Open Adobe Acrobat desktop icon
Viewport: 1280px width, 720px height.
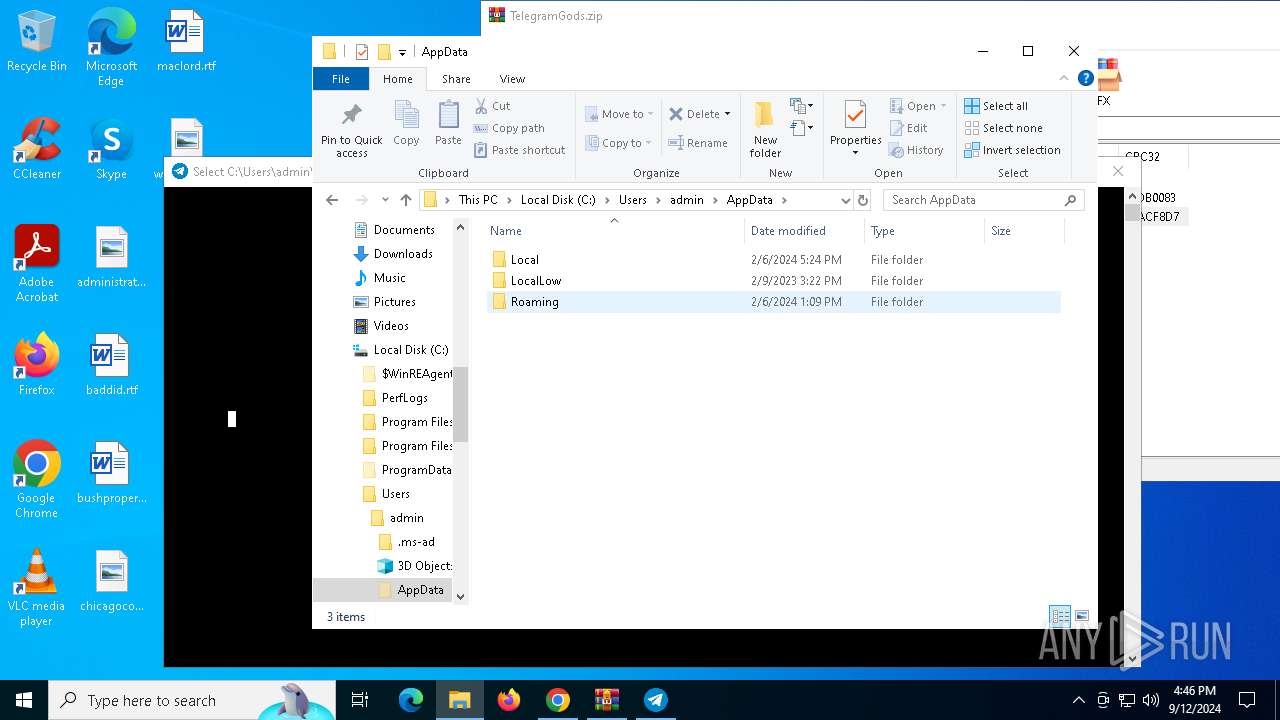pyautogui.click(x=37, y=264)
